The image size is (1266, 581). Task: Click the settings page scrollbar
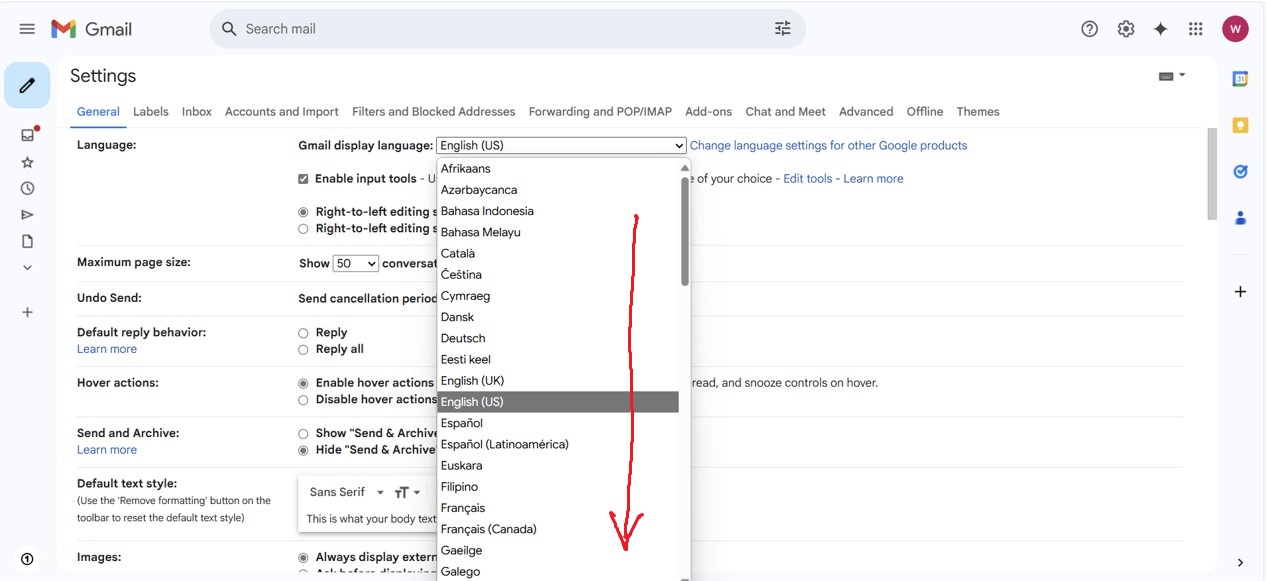(x=1212, y=174)
